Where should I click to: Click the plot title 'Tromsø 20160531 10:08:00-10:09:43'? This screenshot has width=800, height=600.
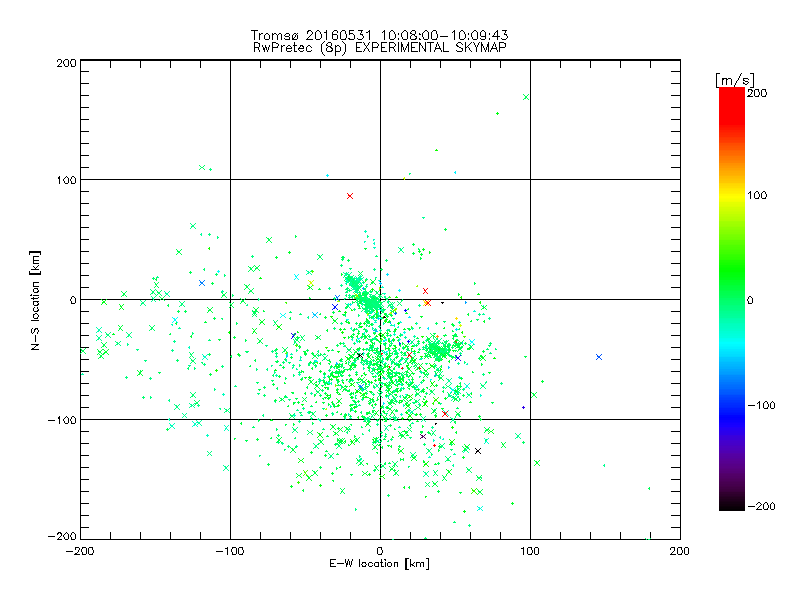coord(379,35)
